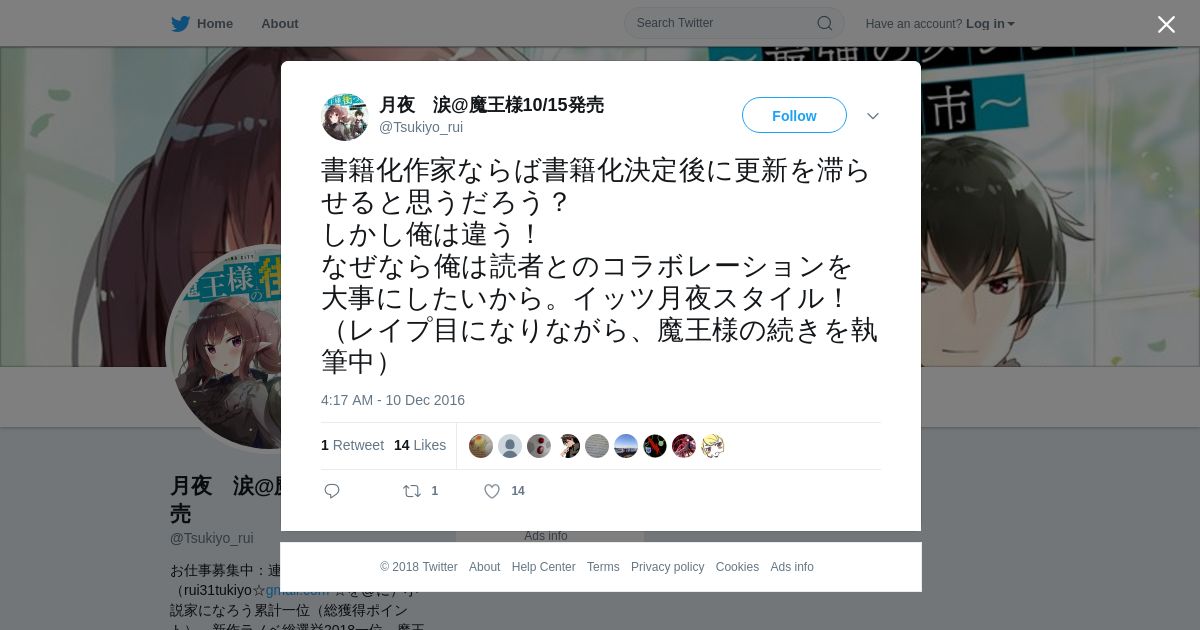Open the Privacy policy footer link
The image size is (1200, 630).
(x=667, y=567)
